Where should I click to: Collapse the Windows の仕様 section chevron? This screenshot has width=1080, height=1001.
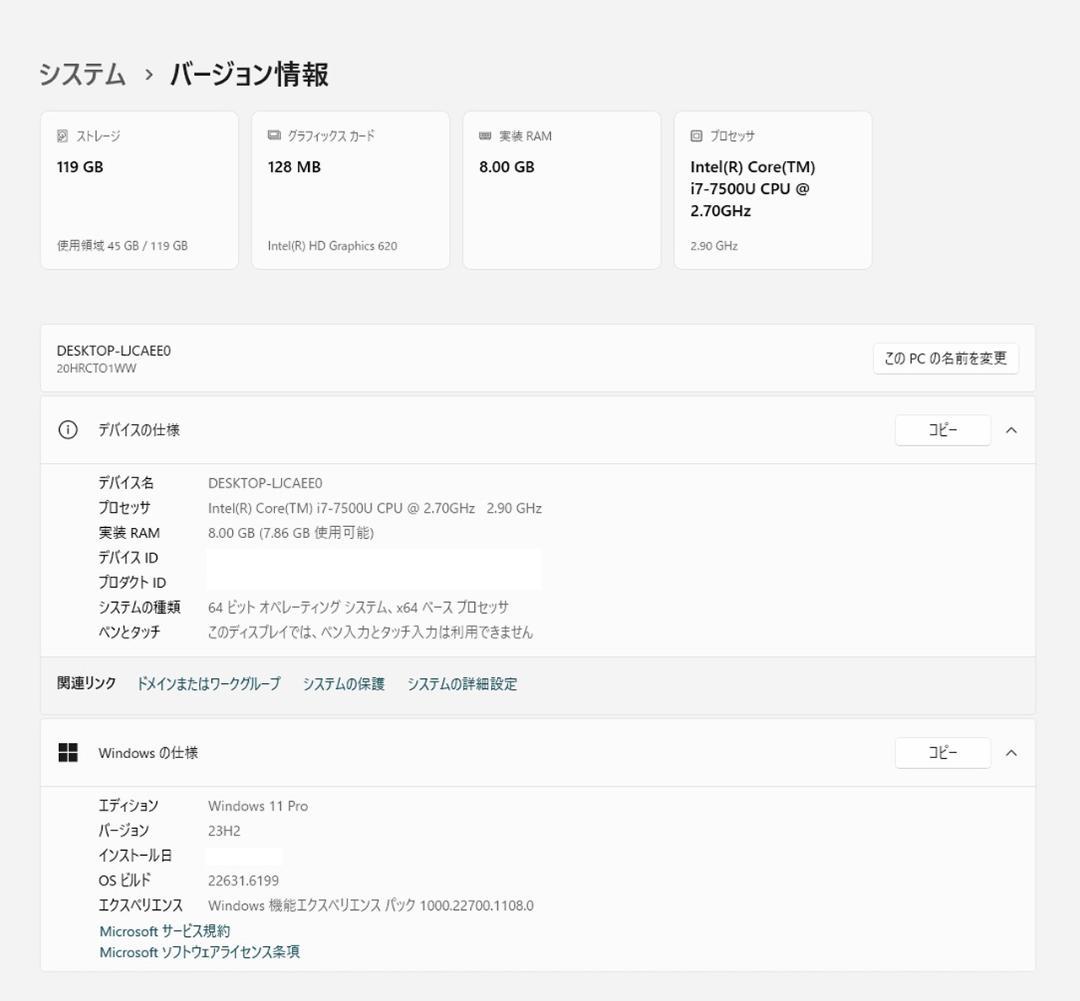(x=1011, y=752)
